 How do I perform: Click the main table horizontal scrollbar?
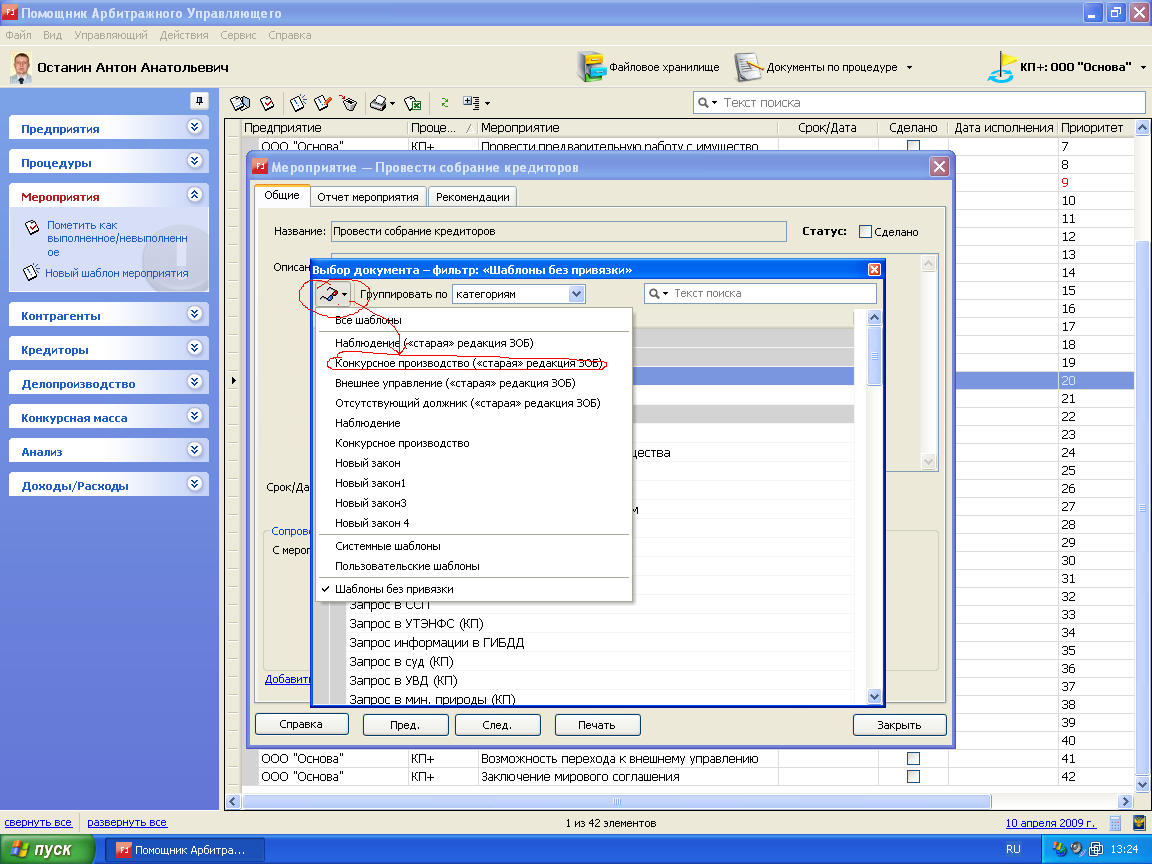(x=616, y=801)
